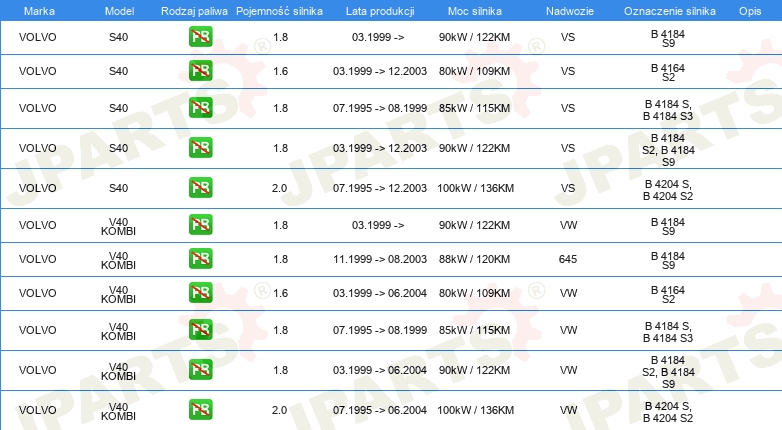
Task: Click petrol icon in V40 KOMBI 2.0 row
Action: (x=200, y=410)
